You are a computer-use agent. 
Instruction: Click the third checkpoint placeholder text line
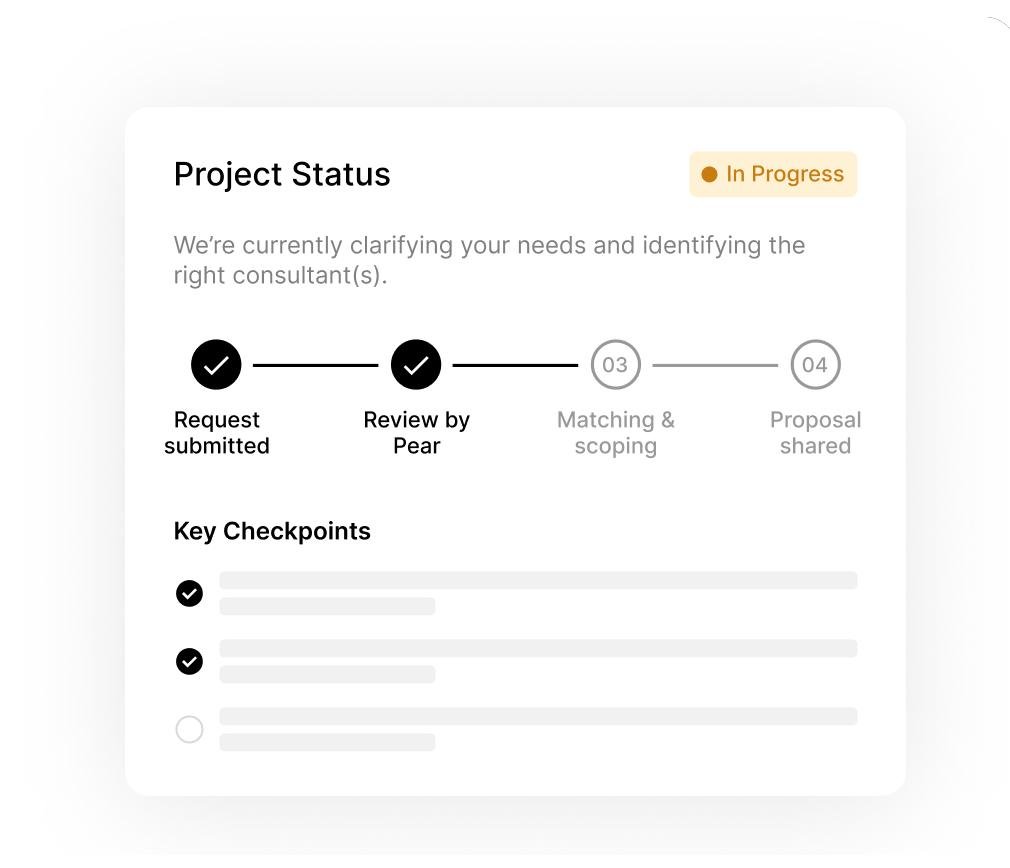(538, 717)
